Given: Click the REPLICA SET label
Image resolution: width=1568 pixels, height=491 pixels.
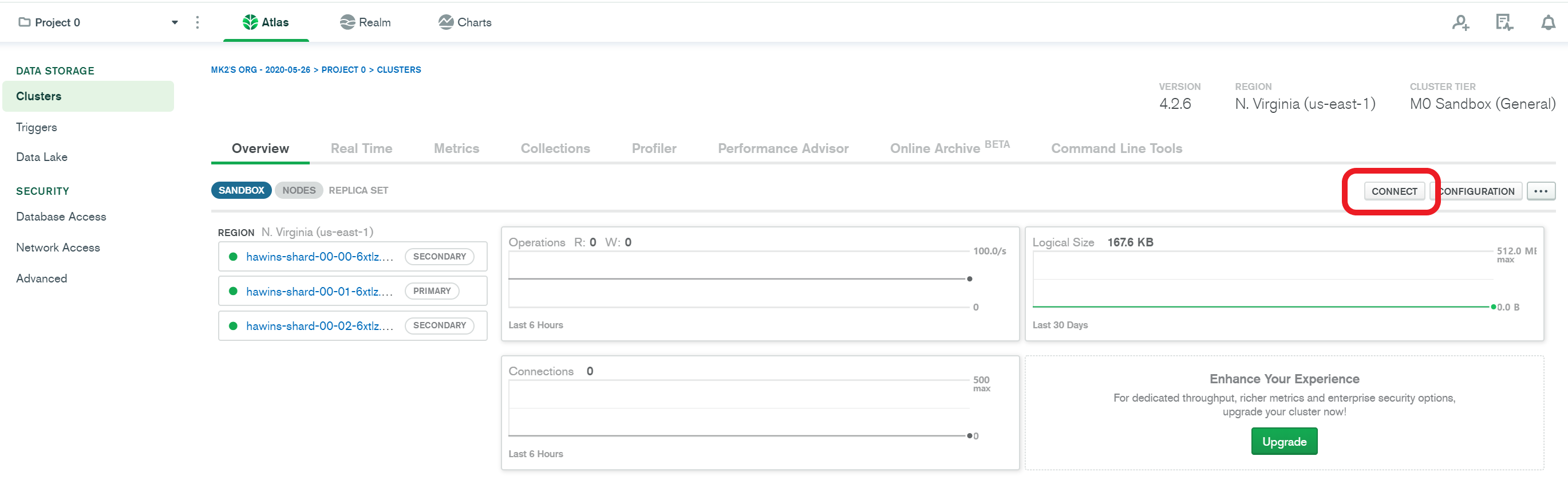Looking at the screenshot, I should coord(358,191).
